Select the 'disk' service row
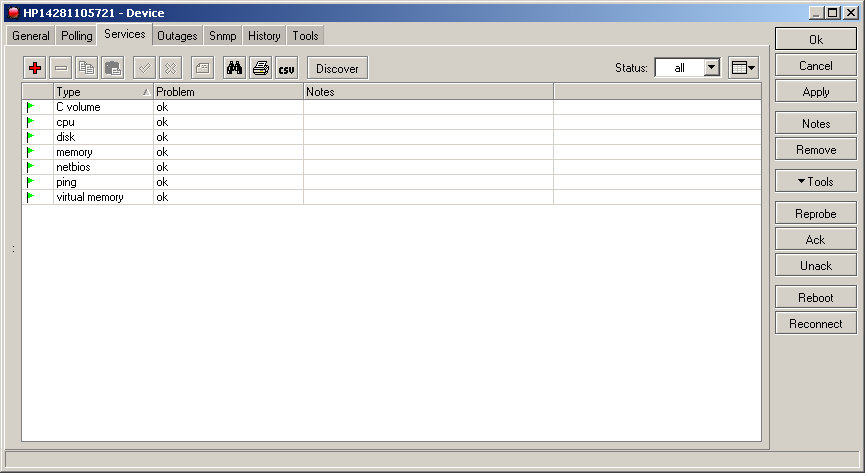 click(392, 136)
